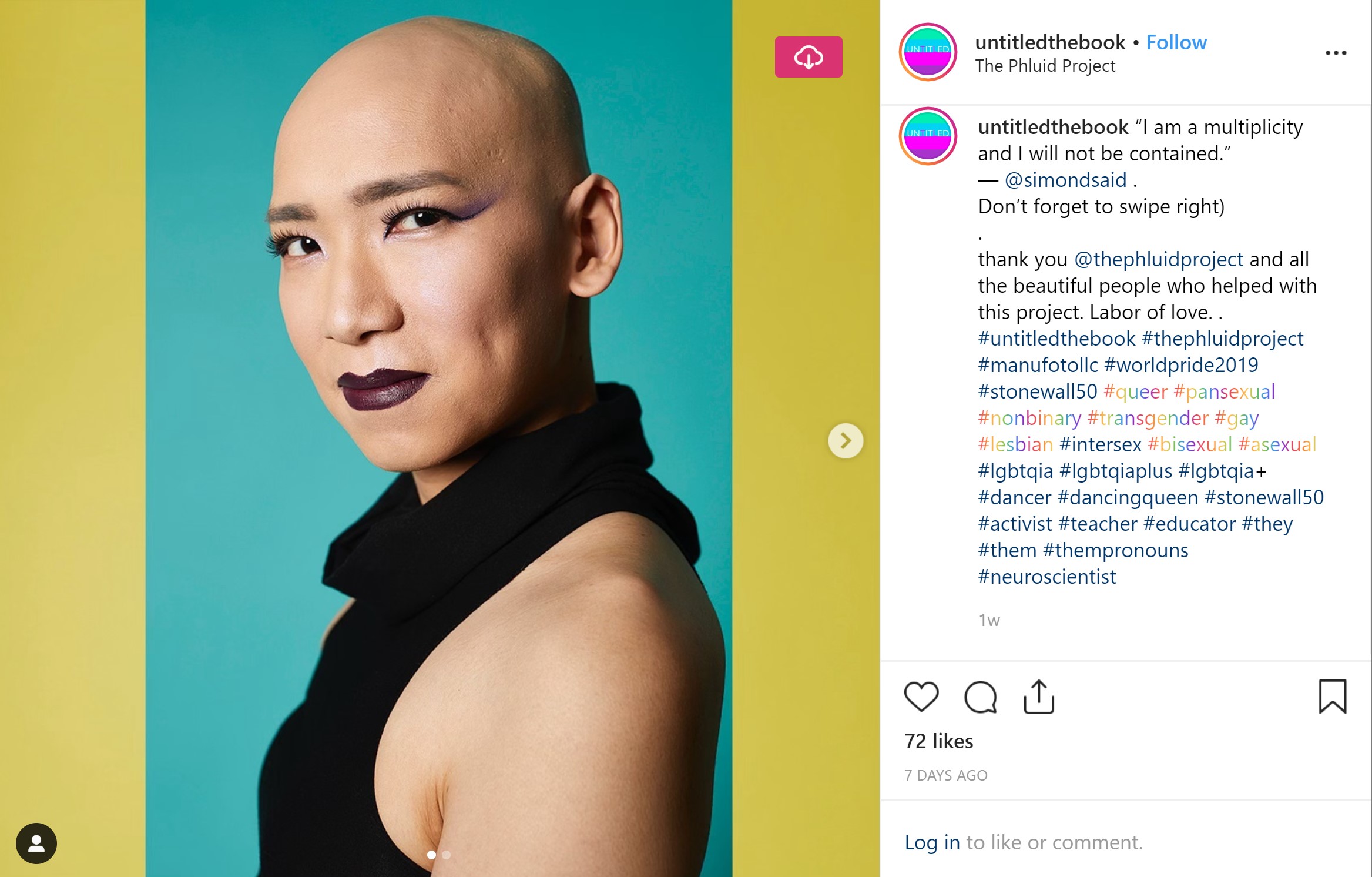
Task: Click Log in to like or comment
Action: pyautogui.click(x=932, y=842)
